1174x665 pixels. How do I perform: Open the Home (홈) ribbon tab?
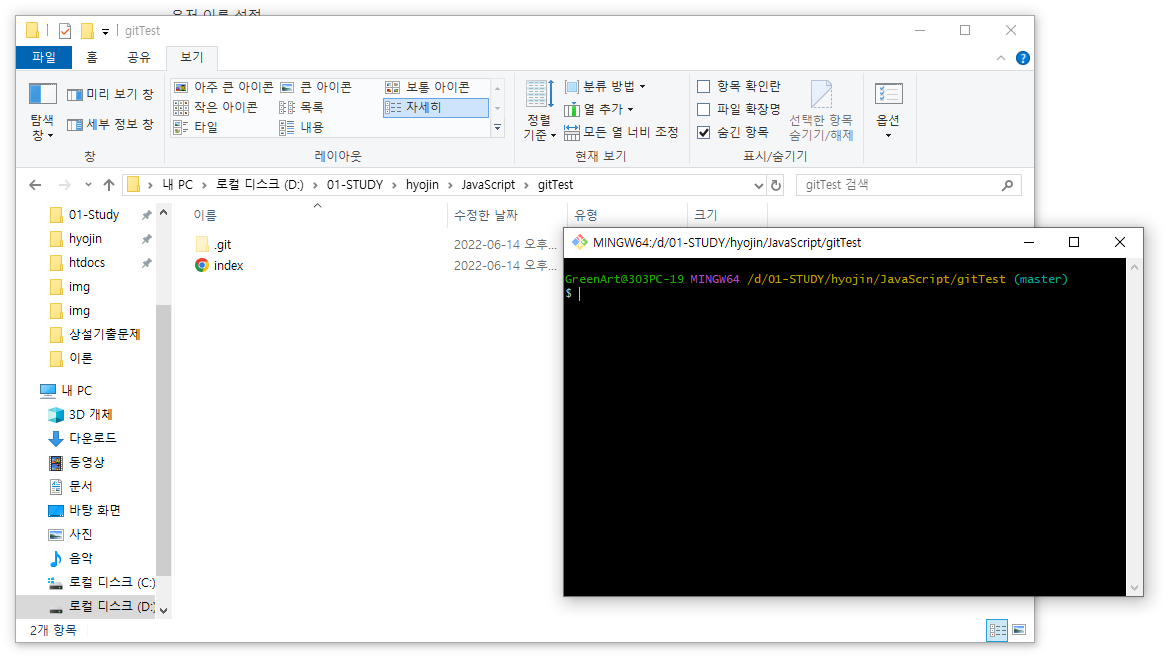coord(92,58)
